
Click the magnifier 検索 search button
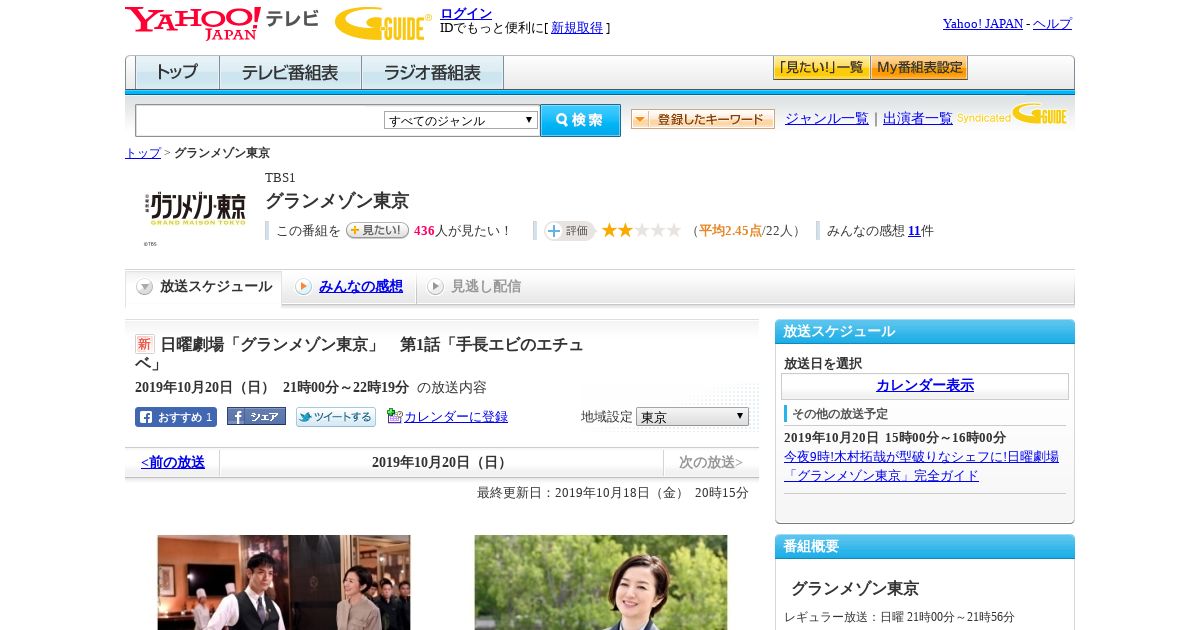[x=580, y=120]
